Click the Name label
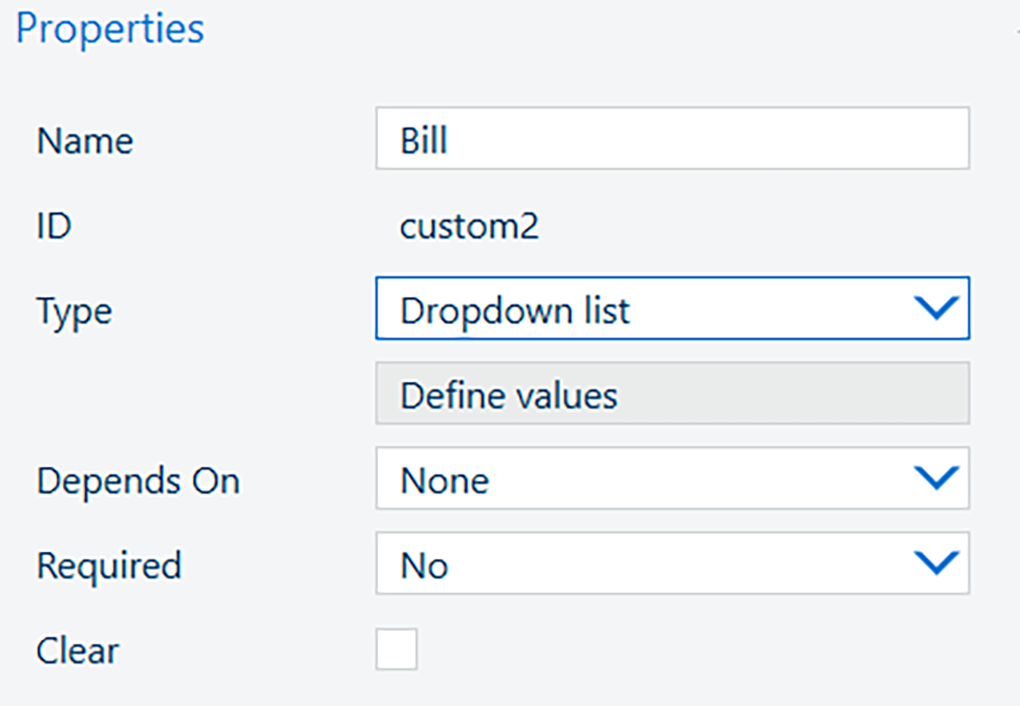This screenshot has height=706, width=1020. (x=85, y=141)
